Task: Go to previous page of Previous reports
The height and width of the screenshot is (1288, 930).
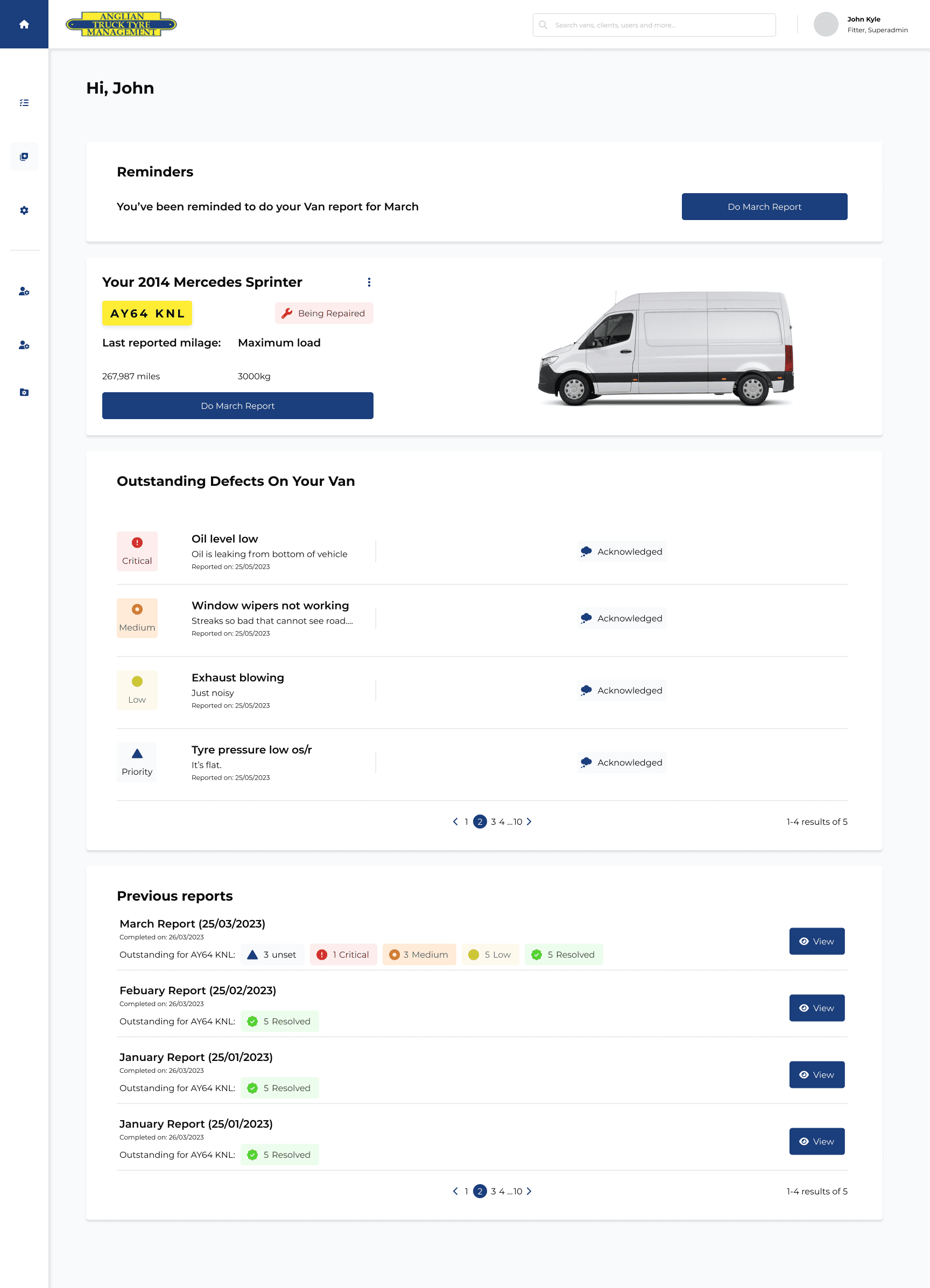Action: tap(455, 1191)
